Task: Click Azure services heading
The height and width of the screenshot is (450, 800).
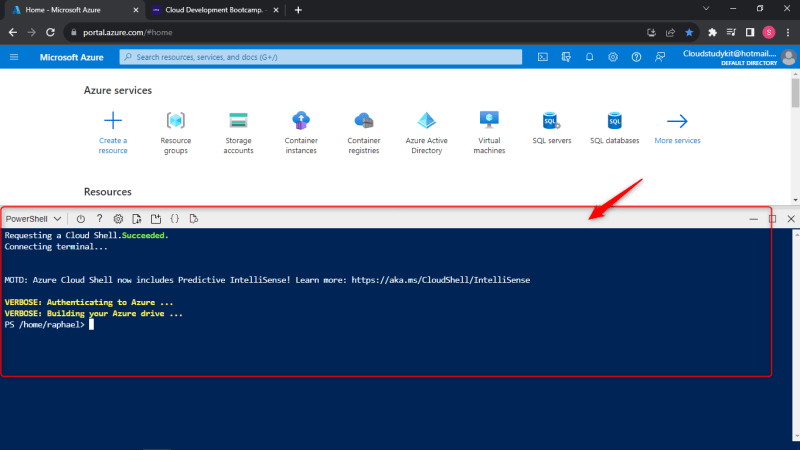Action: tap(118, 90)
